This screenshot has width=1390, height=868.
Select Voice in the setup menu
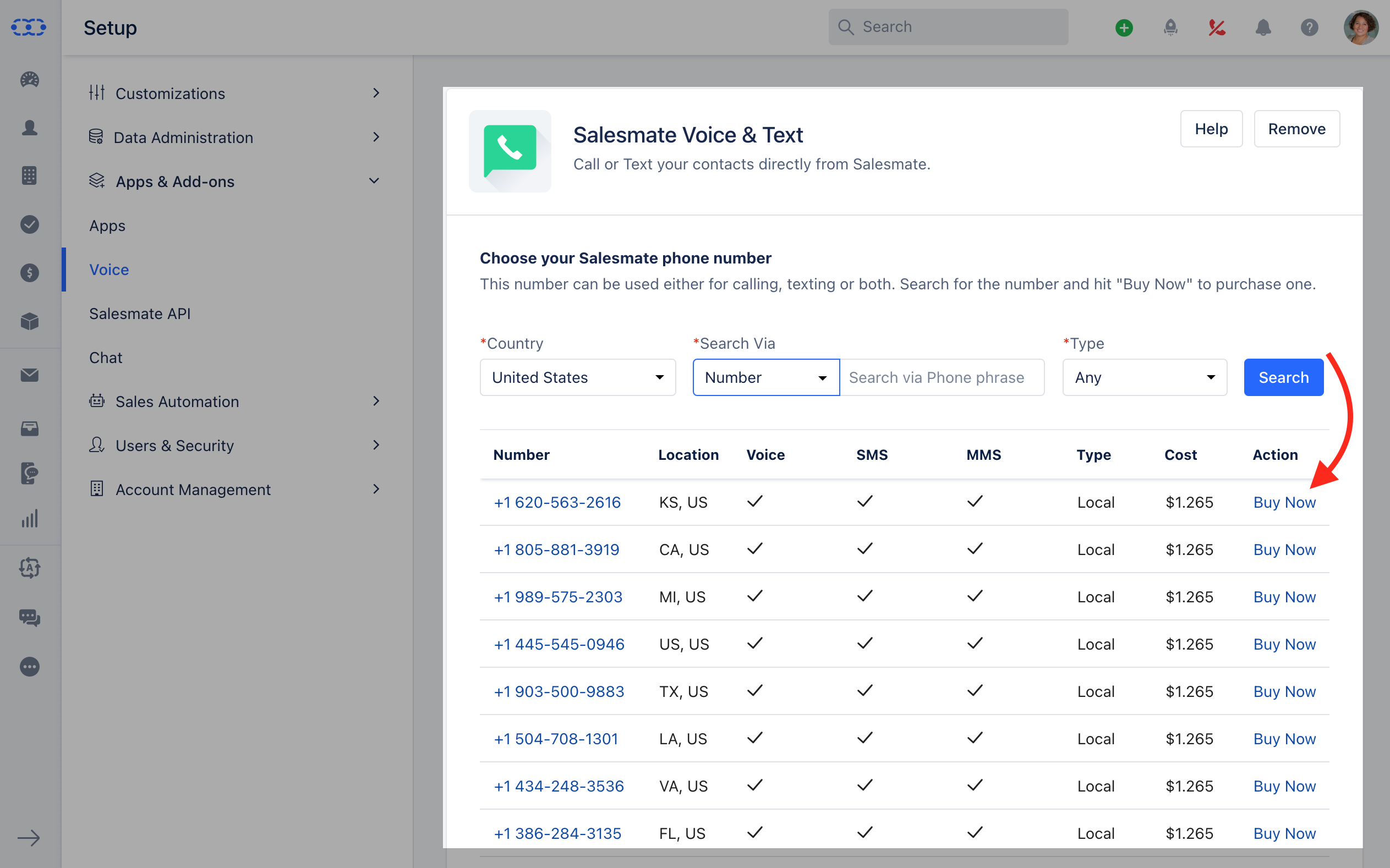pyautogui.click(x=109, y=269)
